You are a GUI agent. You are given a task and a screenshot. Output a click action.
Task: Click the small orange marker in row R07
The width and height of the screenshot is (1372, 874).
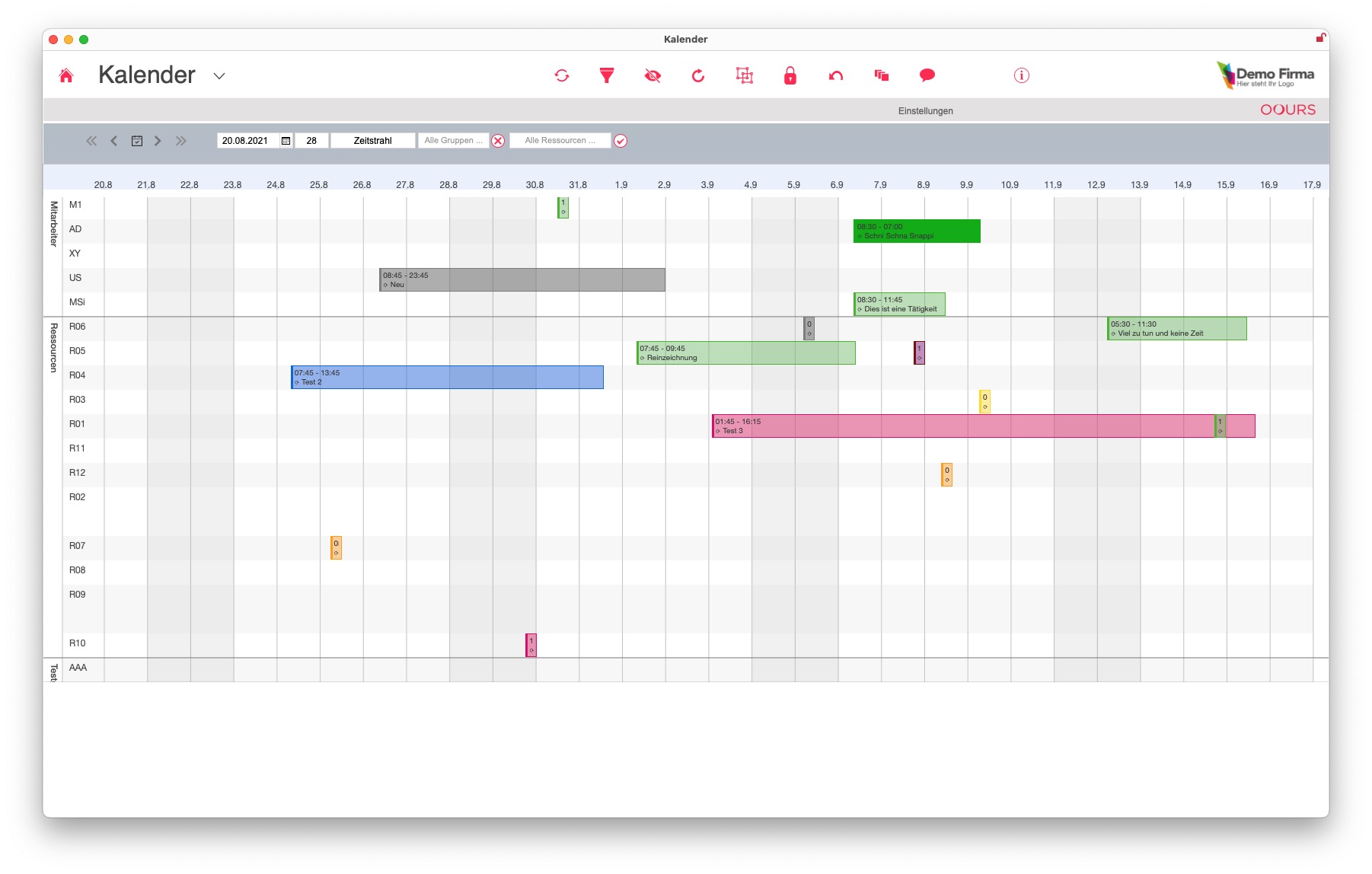point(336,548)
